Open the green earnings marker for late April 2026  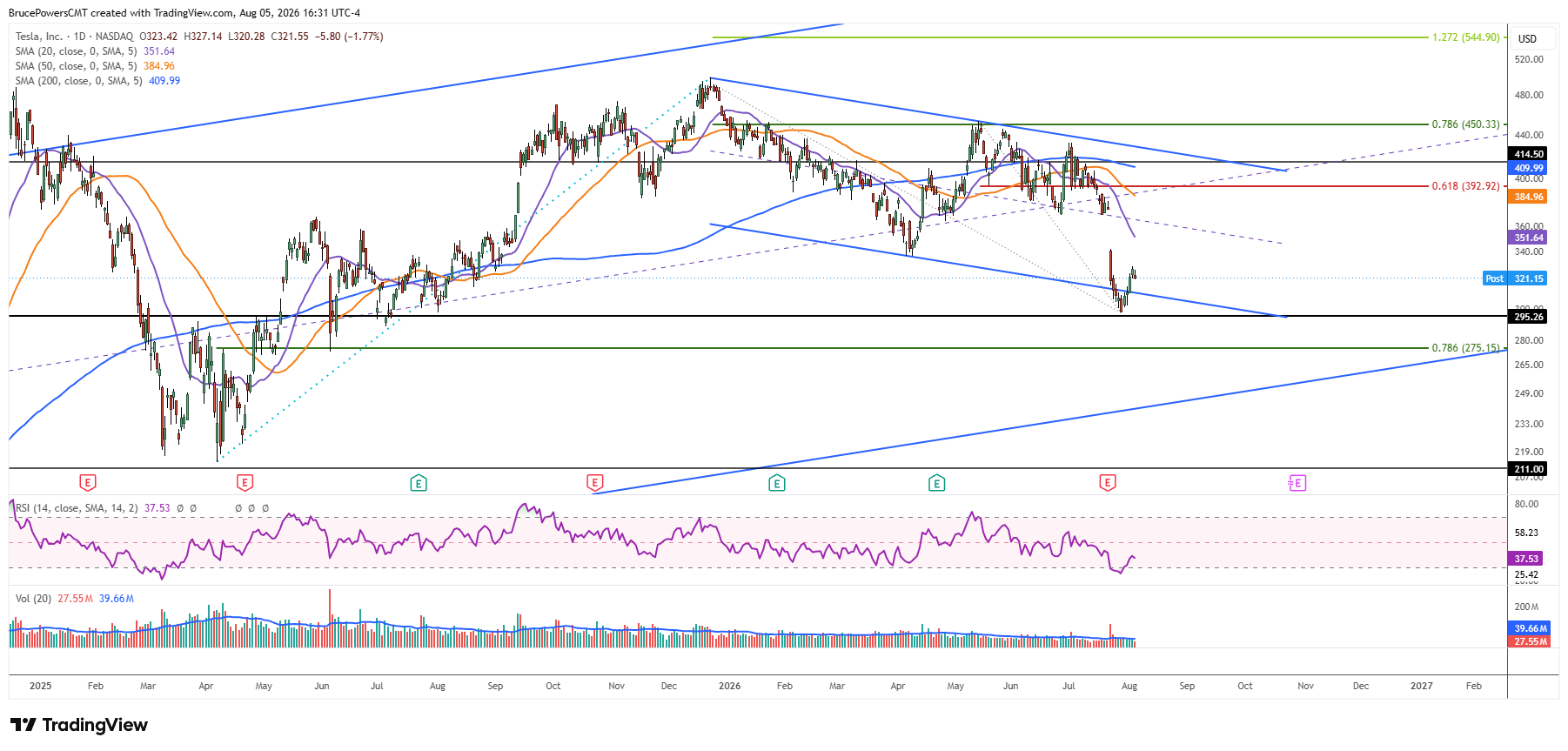point(936,482)
